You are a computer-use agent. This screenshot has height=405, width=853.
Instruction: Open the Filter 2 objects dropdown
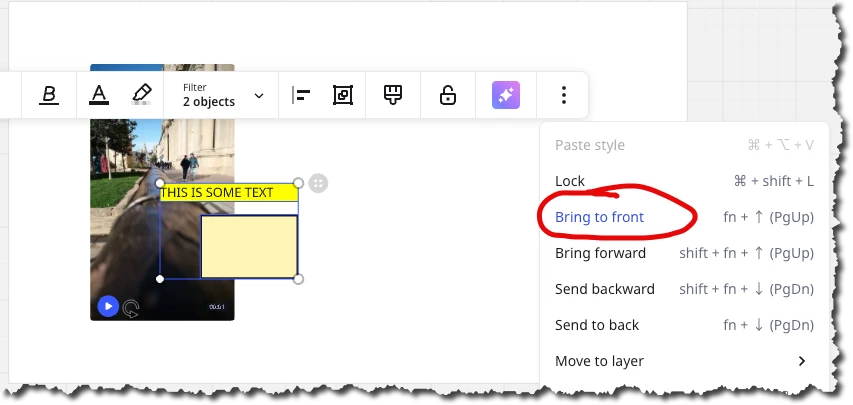coord(222,95)
